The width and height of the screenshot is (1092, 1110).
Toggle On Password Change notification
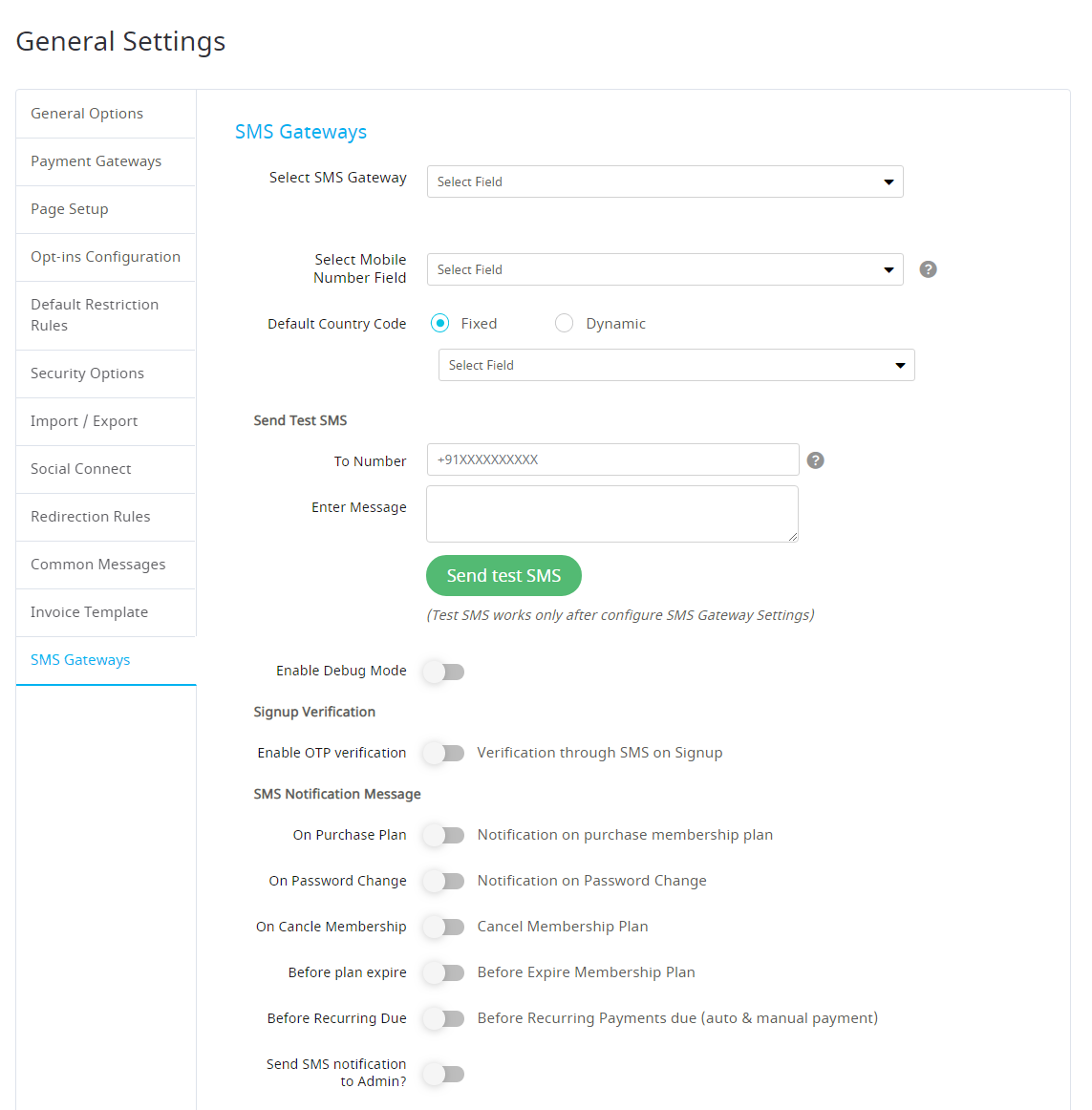click(444, 882)
